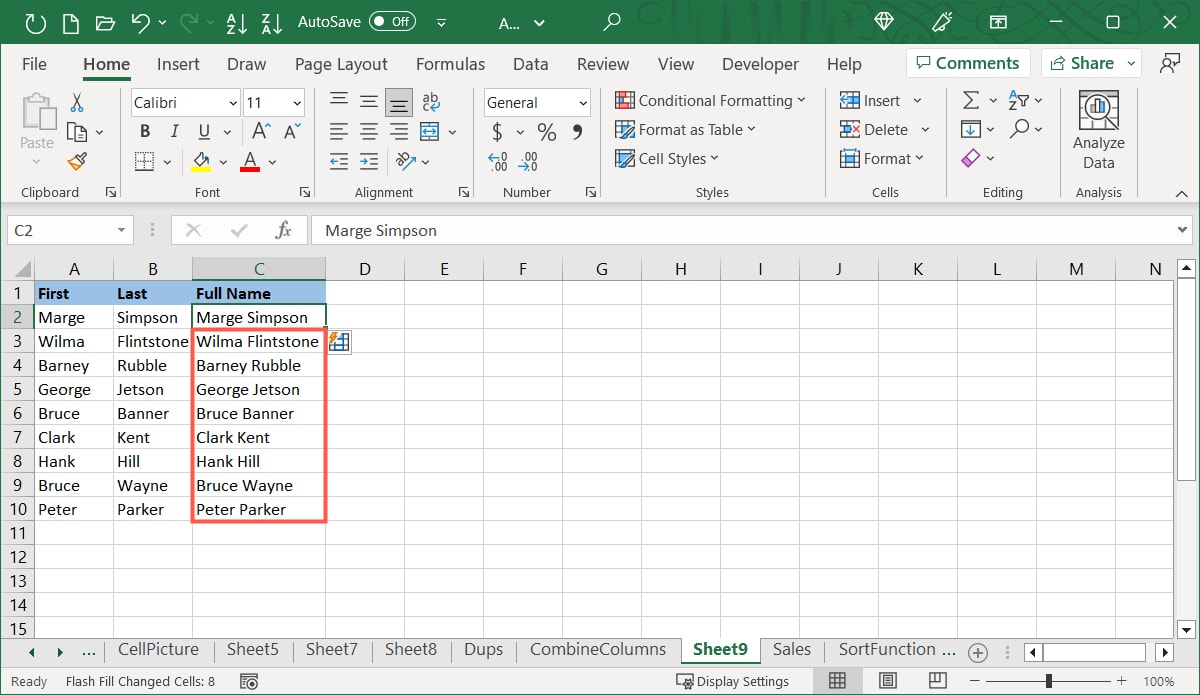This screenshot has width=1200, height=695.
Task: Toggle Italic formatting
Action: pyautogui.click(x=175, y=131)
